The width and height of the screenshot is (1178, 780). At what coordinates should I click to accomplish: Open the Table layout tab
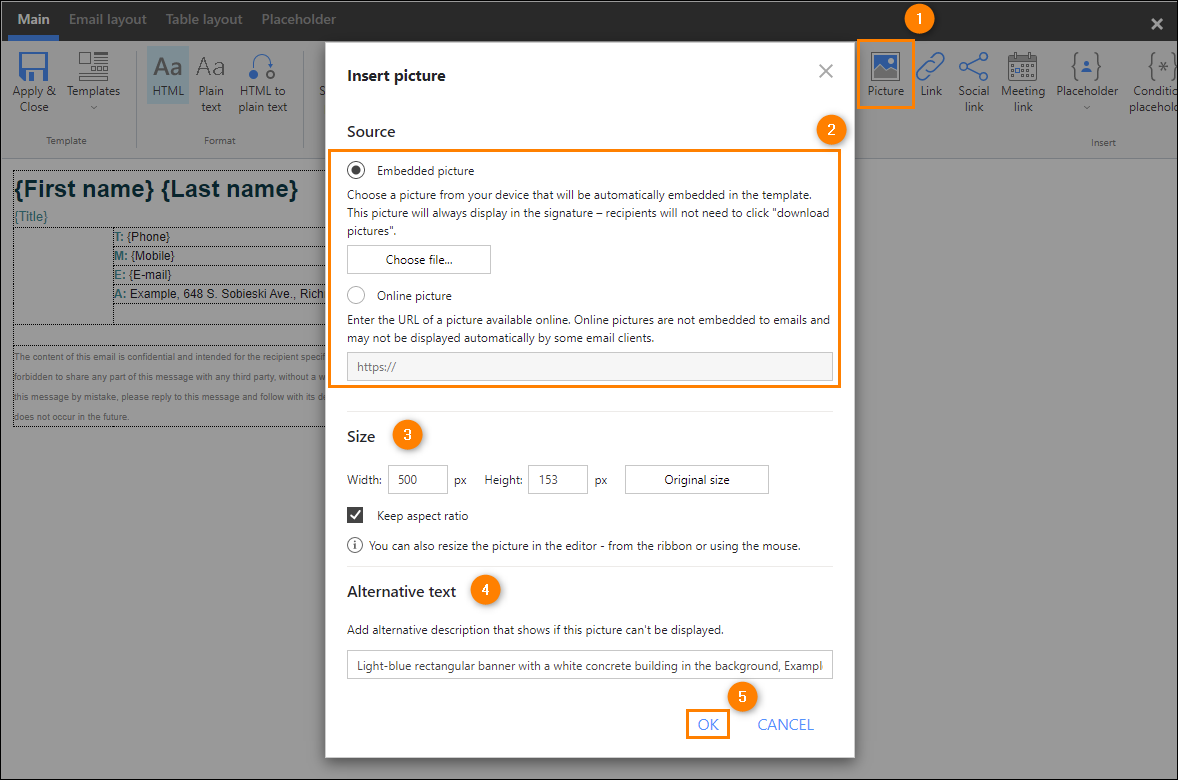pos(204,20)
